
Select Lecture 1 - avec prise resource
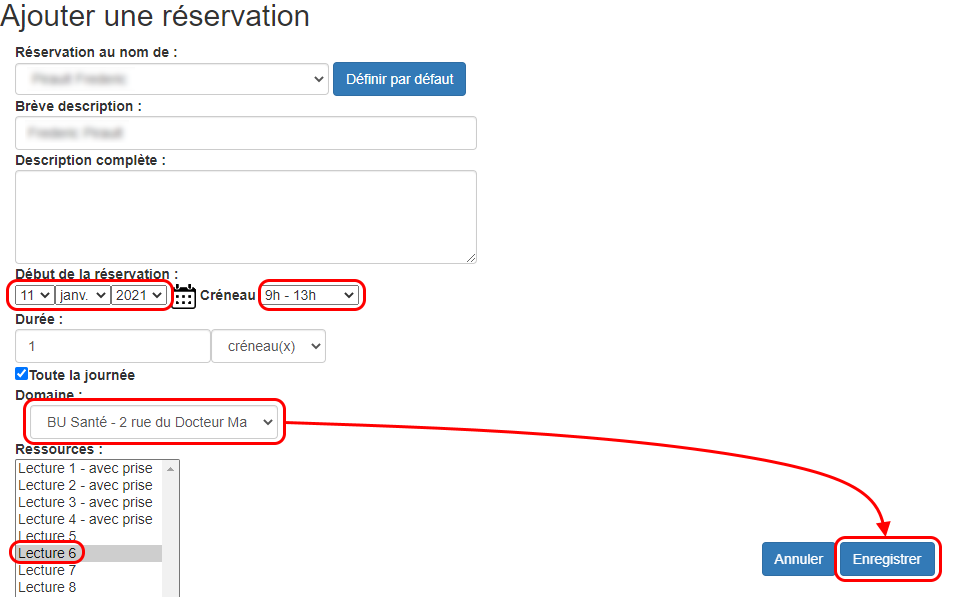[86, 468]
